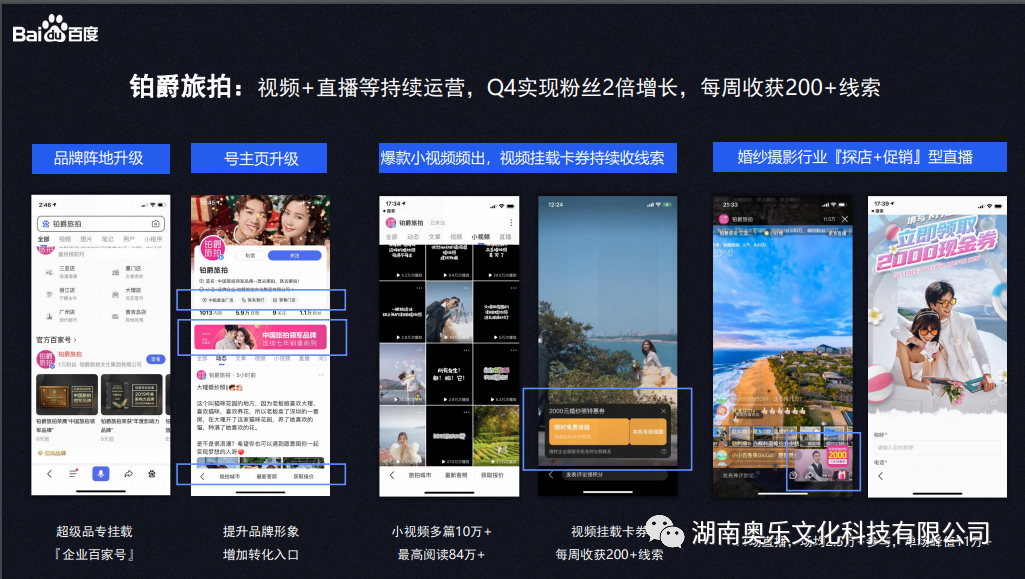This screenshot has width=1025, height=579.
Task: Tap the back chevron left of 发表评论领积分
Action: point(550,474)
